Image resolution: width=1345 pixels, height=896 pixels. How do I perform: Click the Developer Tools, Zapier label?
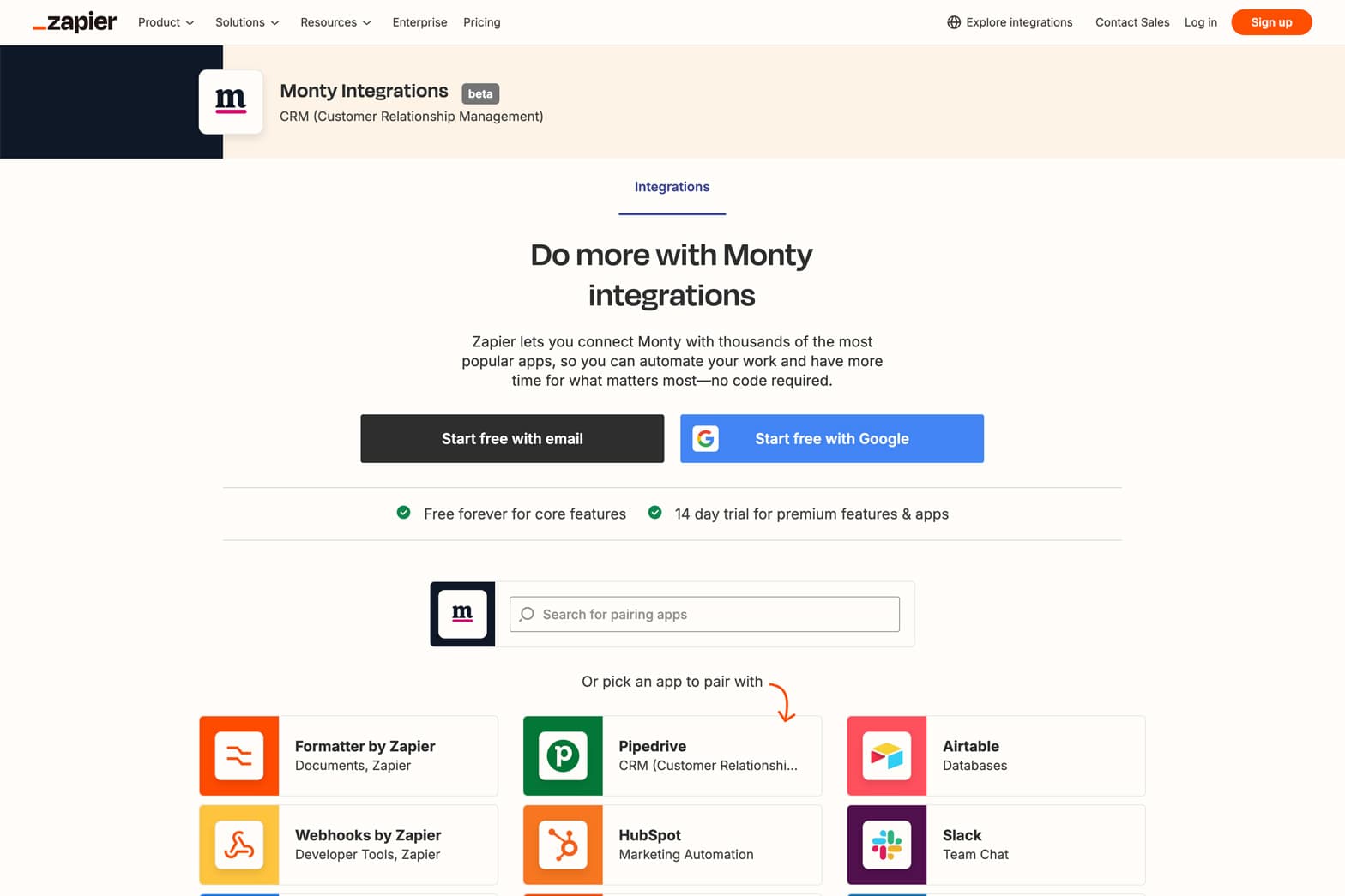pos(368,855)
